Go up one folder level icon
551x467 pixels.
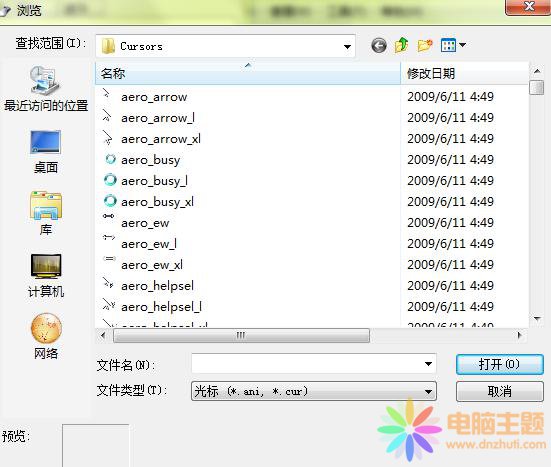[x=402, y=45]
